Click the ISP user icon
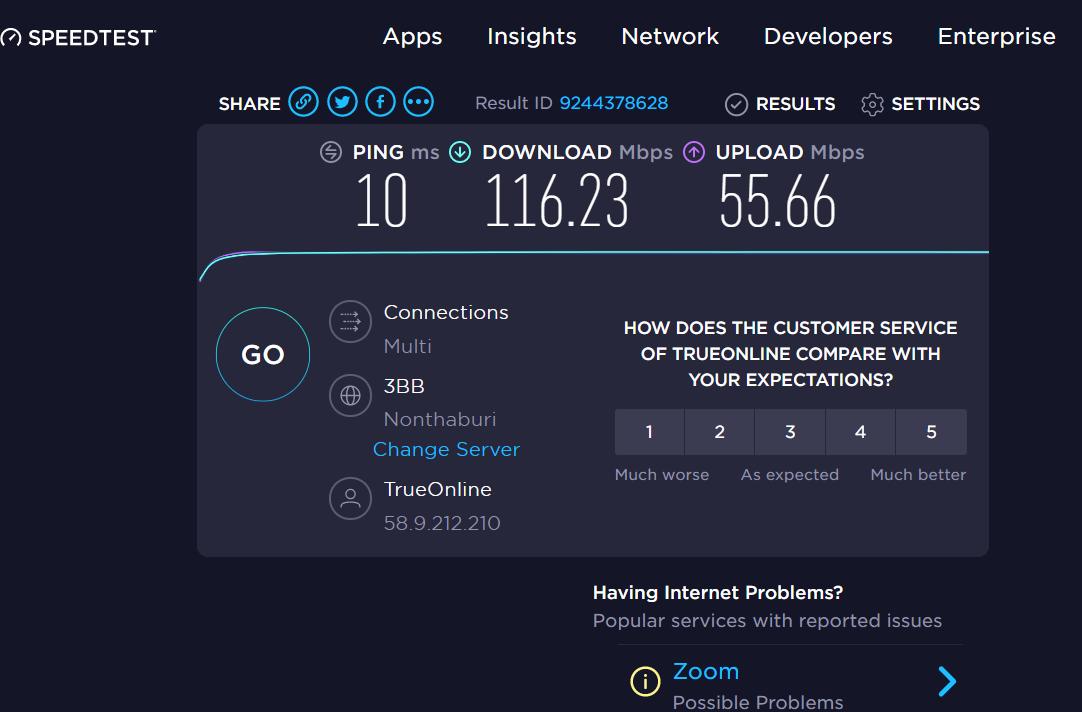The image size is (1082, 712). click(351, 498)
